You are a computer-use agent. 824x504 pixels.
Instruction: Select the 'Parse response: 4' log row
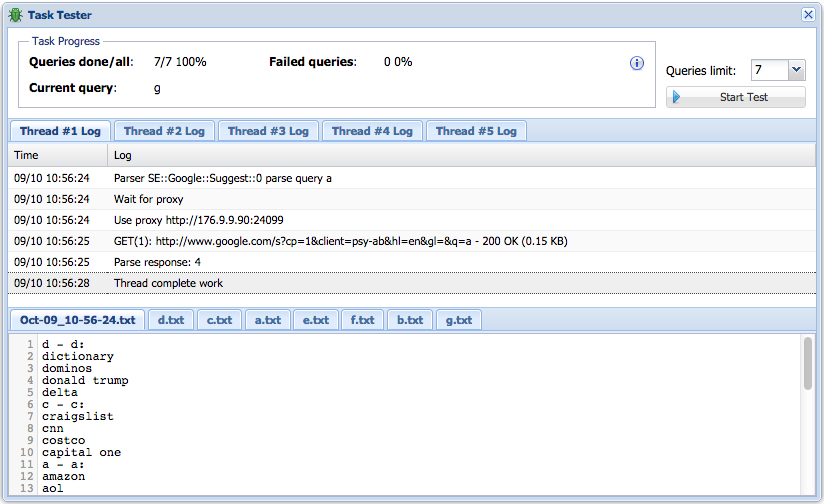click(x=412, y=262)
